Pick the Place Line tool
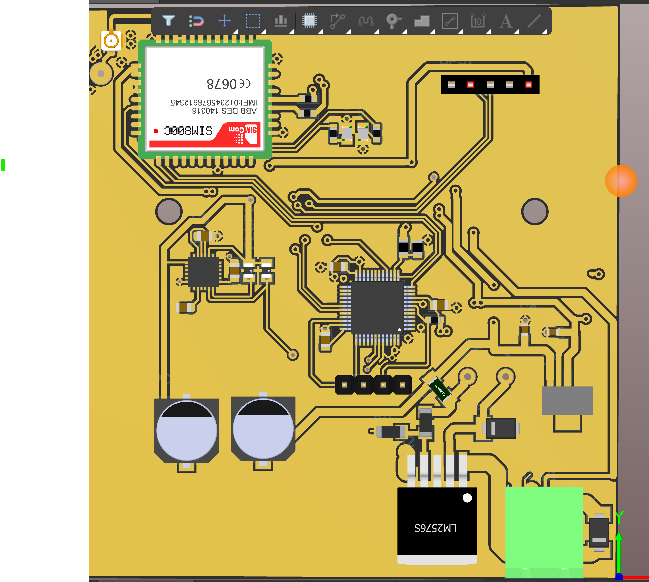This screenshot has width=649, height=582. click(x=534, y=20)
